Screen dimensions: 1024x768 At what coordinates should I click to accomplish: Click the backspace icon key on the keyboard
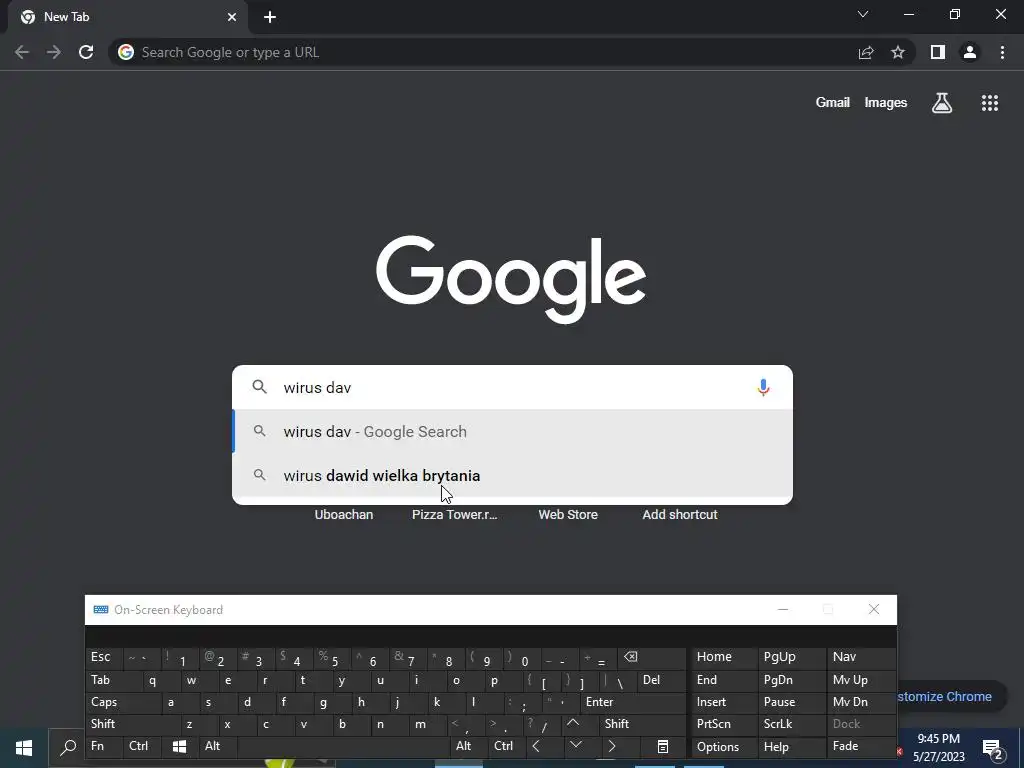[650, 657]
